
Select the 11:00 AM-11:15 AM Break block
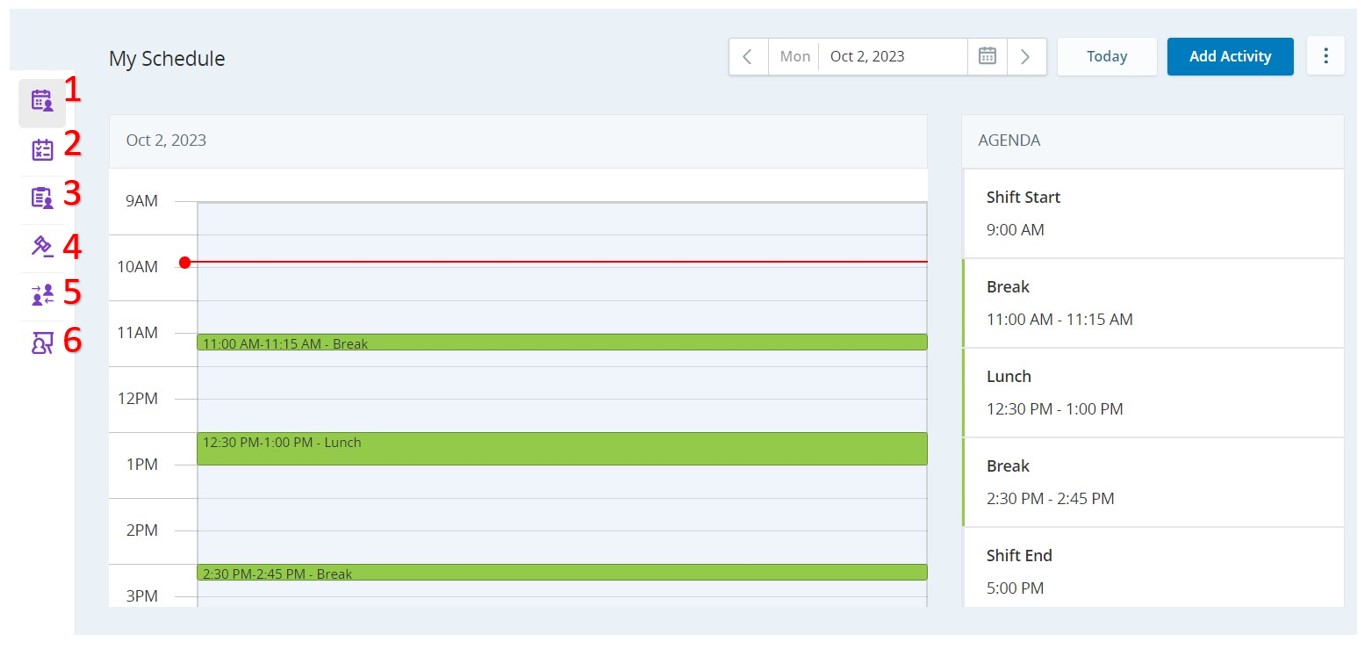click(x=561, y=343)
